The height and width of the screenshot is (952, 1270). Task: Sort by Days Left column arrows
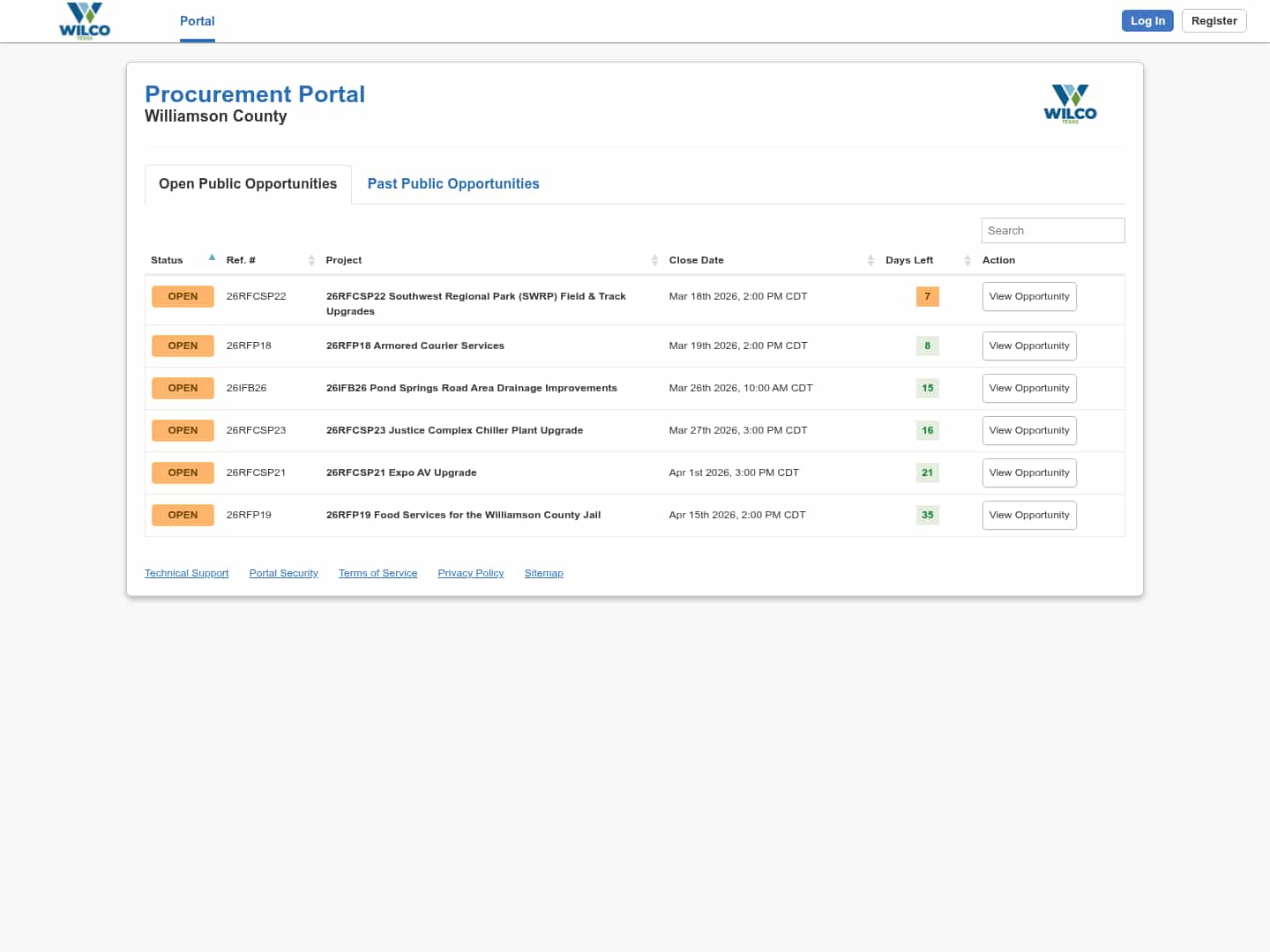tap(967, 260)
